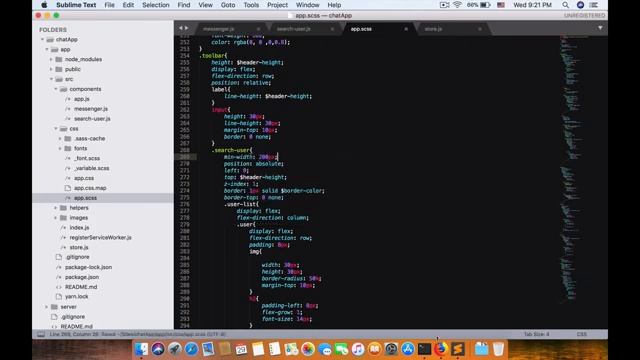Open package-lock.json in the sidebar
The width and height of the screenshot is (640, 360).
pyautogui.click(x=88, y=267)
